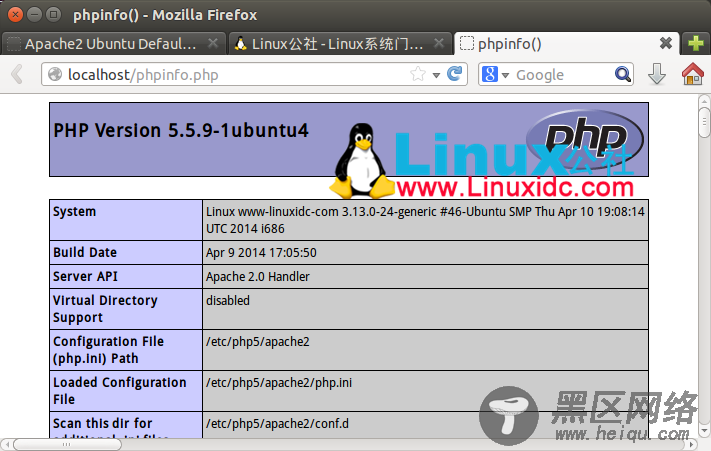
Task: Click the Apache 2.0 Handler value
Action: tap(258, 276)
